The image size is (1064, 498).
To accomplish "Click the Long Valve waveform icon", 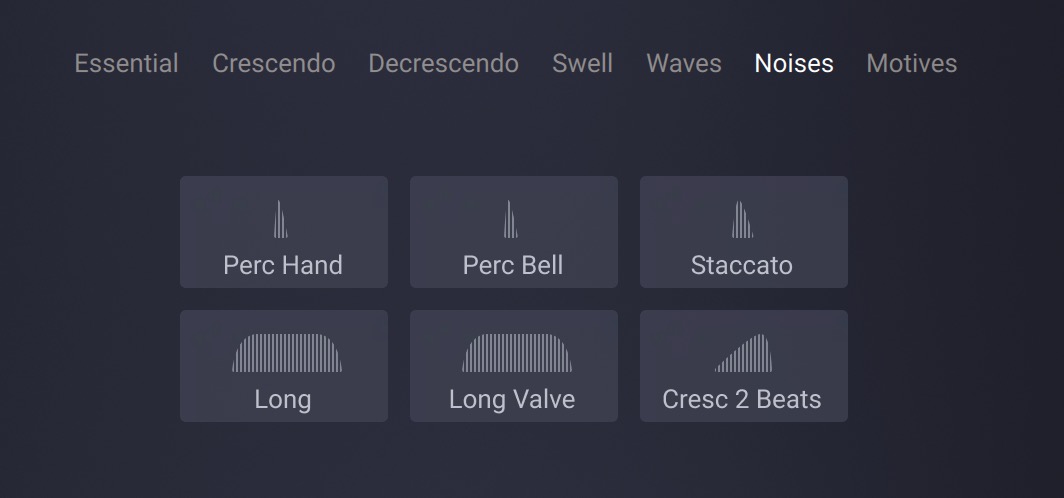I will [x=517, y=353].
